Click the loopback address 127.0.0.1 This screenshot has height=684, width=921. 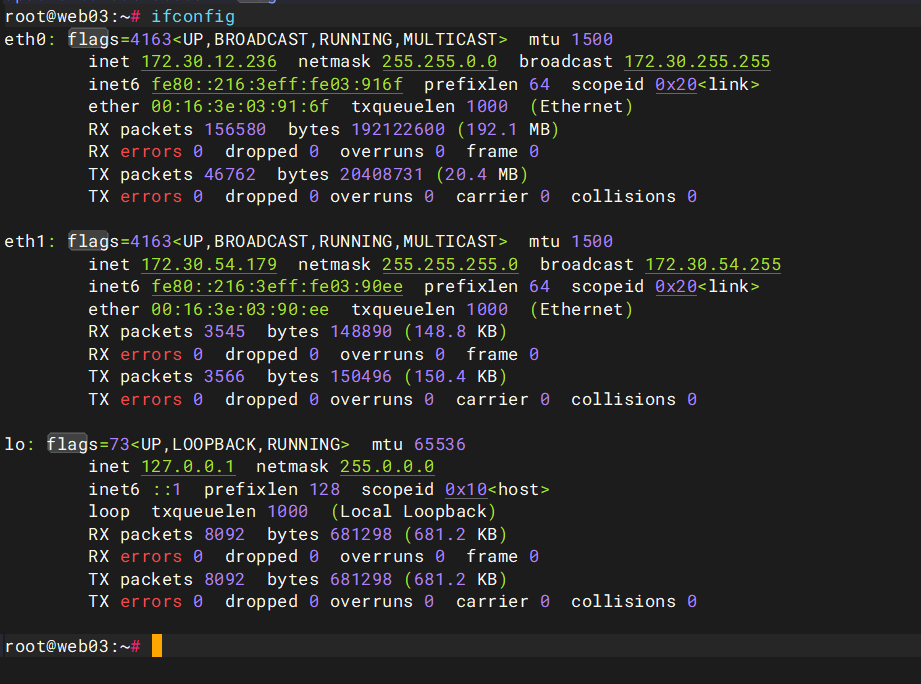[x=188, y=467]
